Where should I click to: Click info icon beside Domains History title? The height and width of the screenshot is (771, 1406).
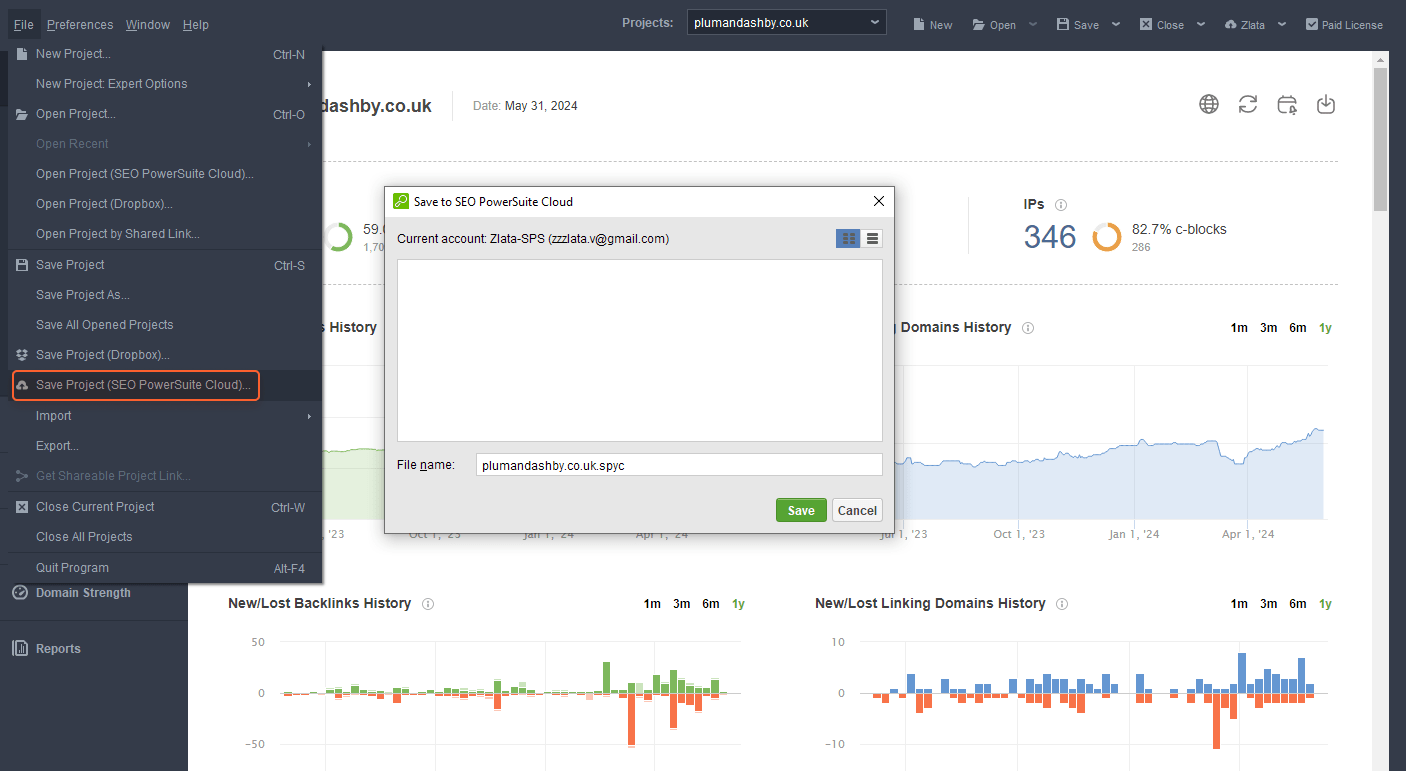(1028, 328)
